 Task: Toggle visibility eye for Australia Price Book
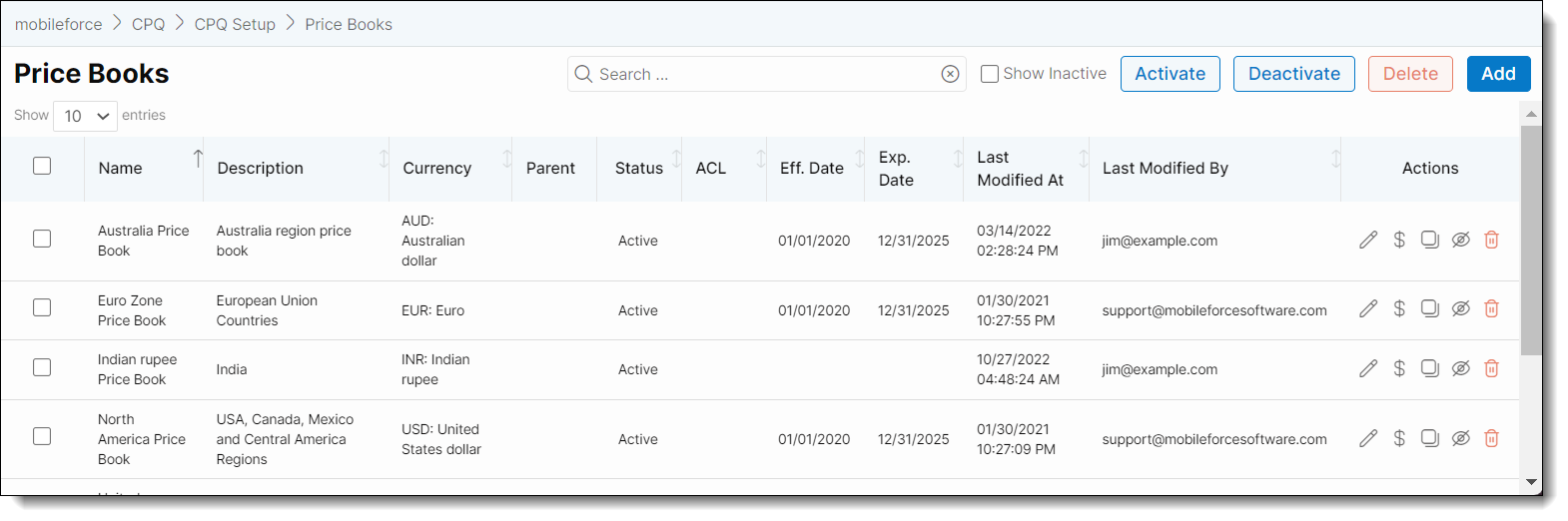point(1460,240)
